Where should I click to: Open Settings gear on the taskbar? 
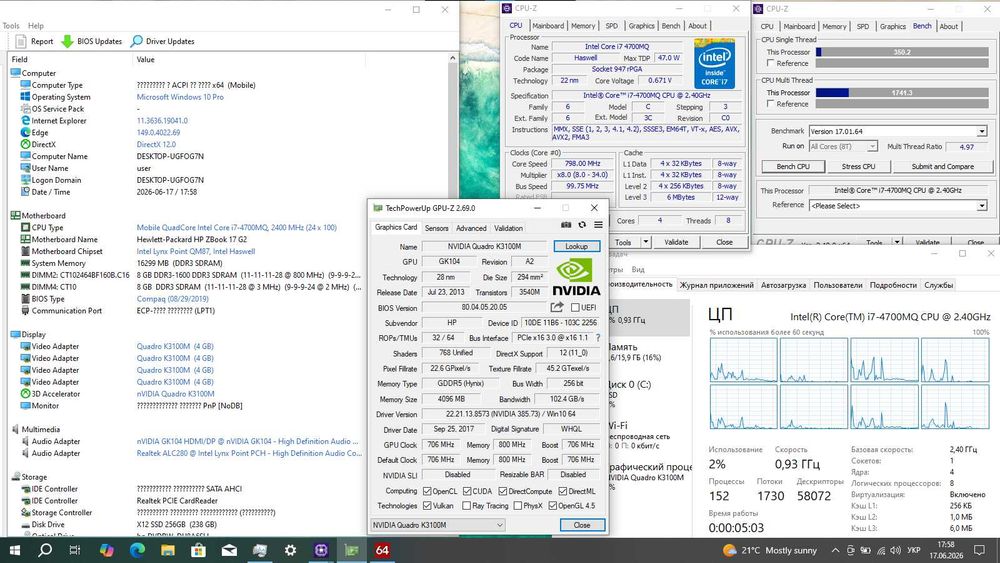[x=290, y=550]
